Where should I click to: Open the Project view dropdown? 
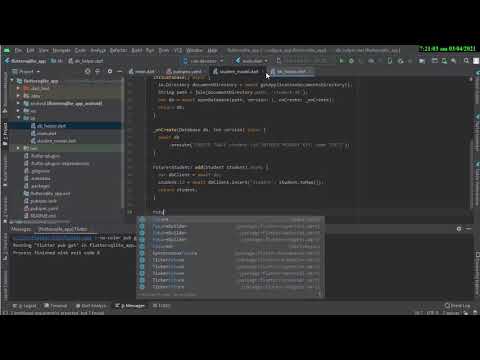tap(26, 71)
